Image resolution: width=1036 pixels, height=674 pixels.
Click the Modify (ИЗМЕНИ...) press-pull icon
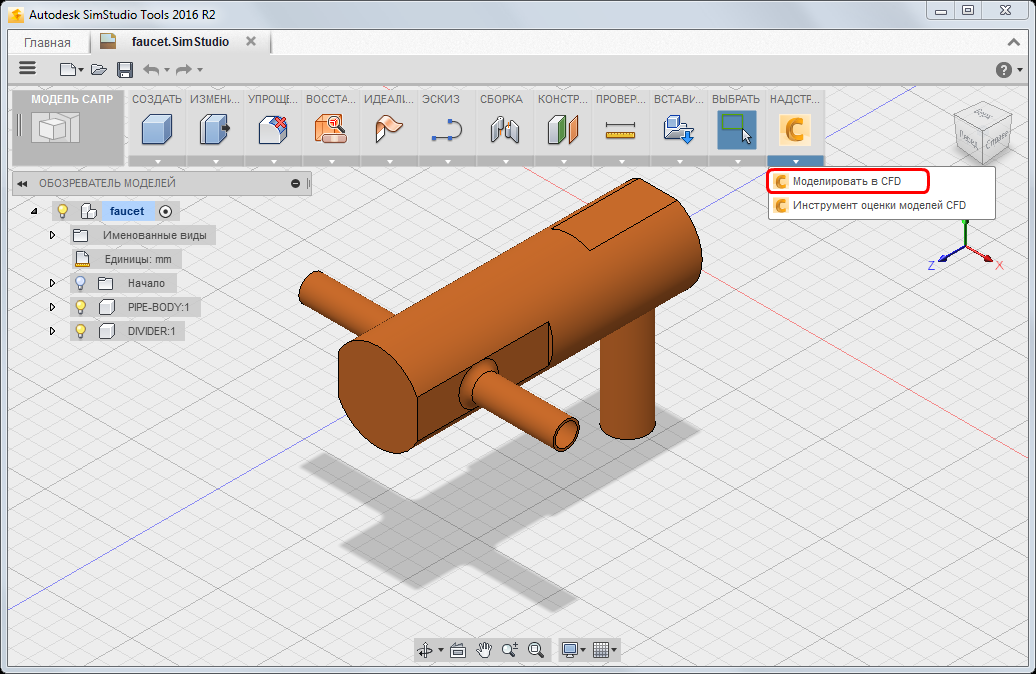click(215, 129)
